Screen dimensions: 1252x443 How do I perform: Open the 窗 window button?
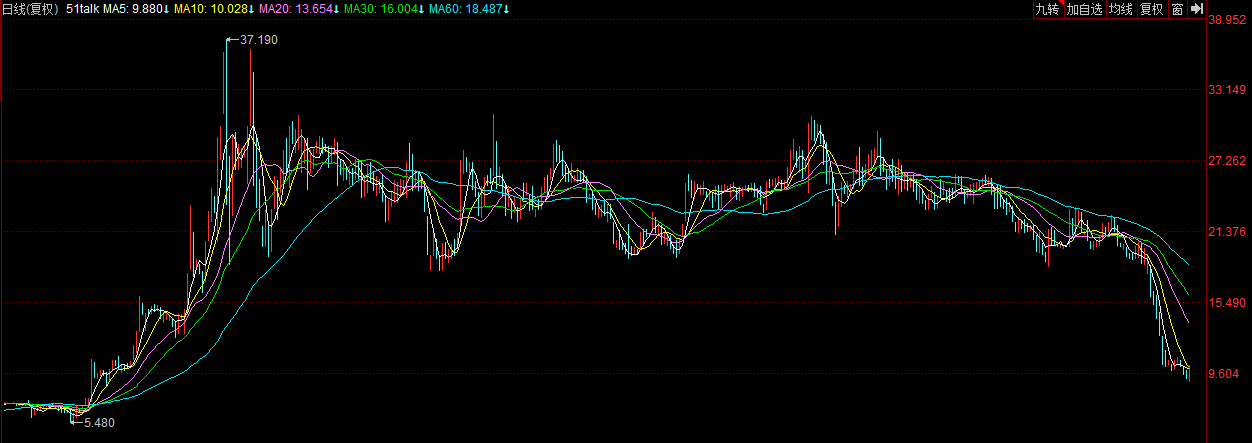1177,9
